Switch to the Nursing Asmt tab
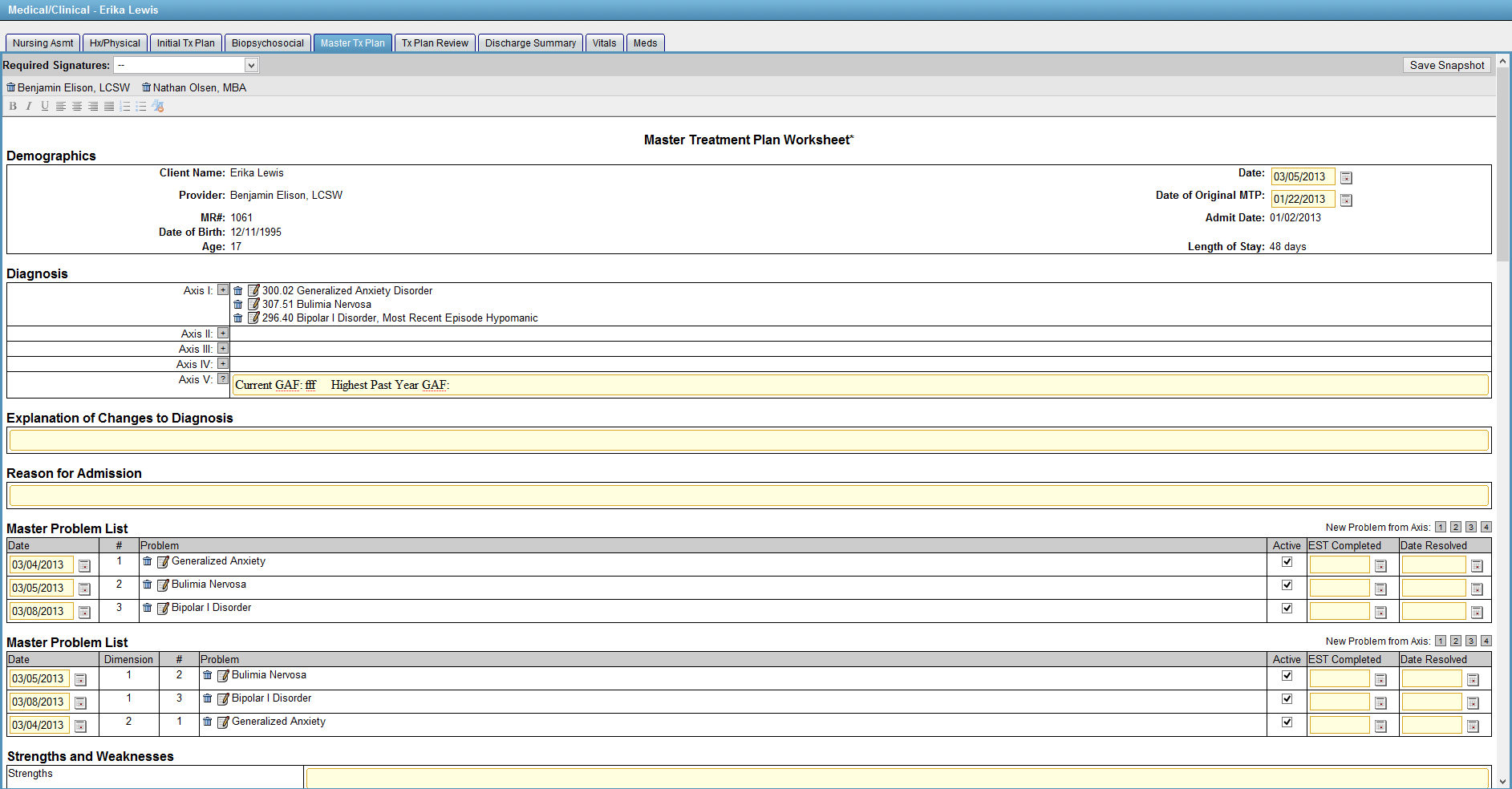 [43, 43]
